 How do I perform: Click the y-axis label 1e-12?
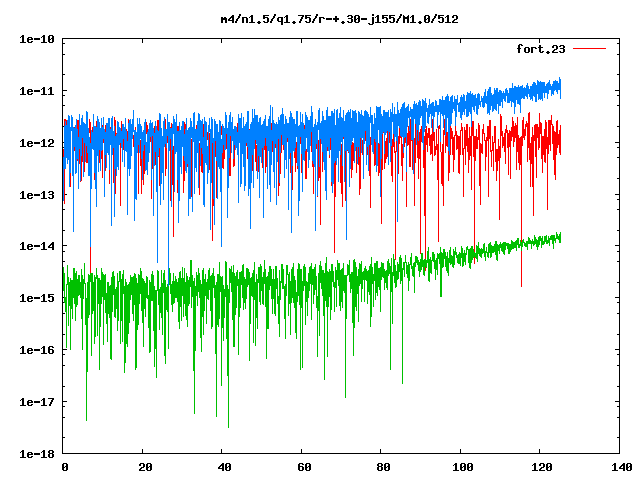point(37,143)
